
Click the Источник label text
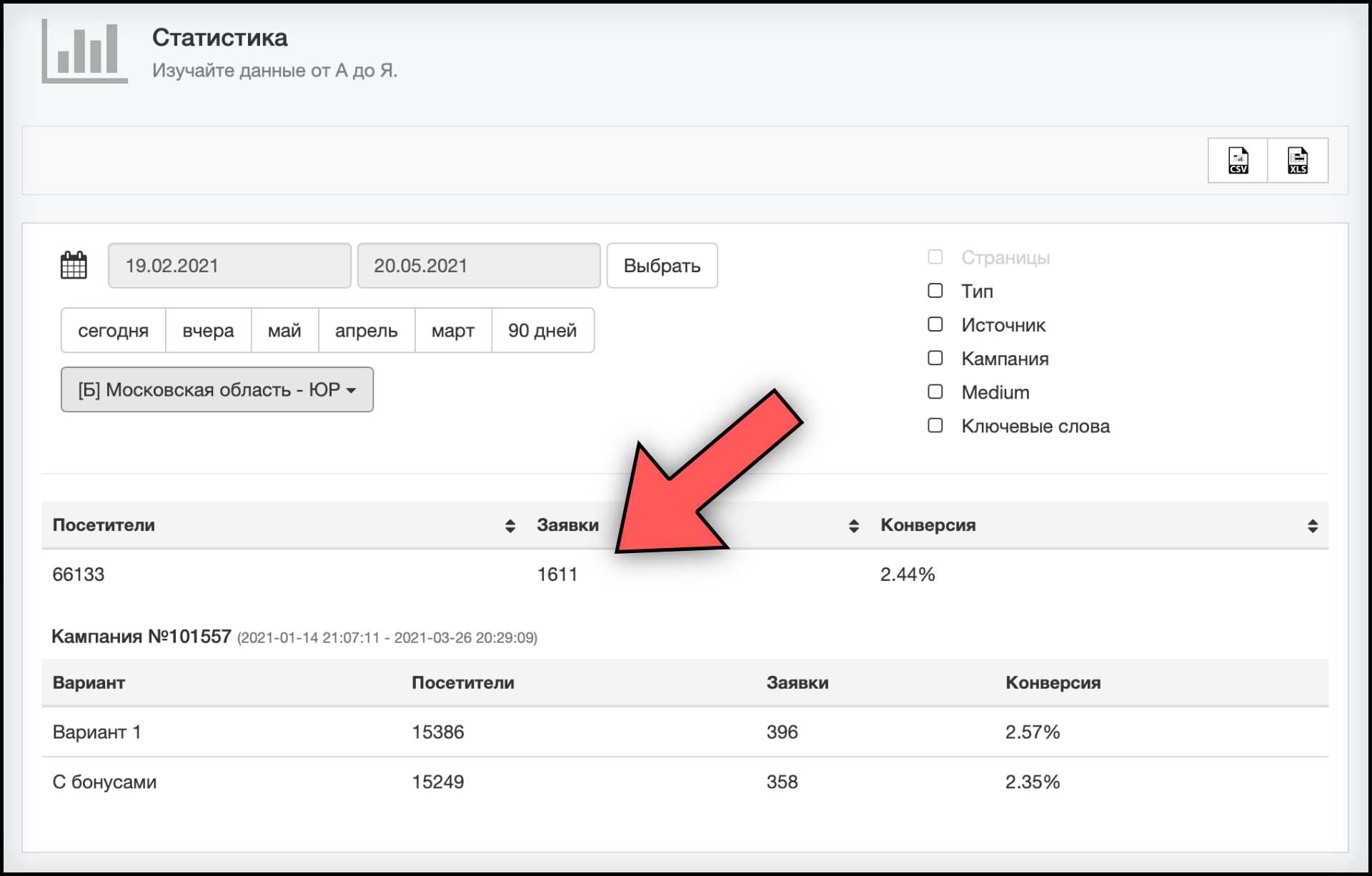(x=1003, y=325)
